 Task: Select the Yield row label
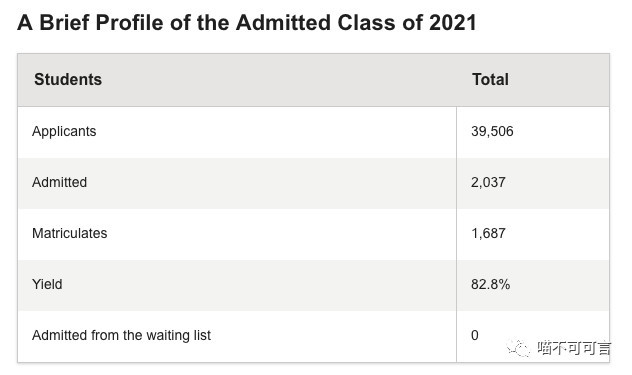click(x=47, y=284)
